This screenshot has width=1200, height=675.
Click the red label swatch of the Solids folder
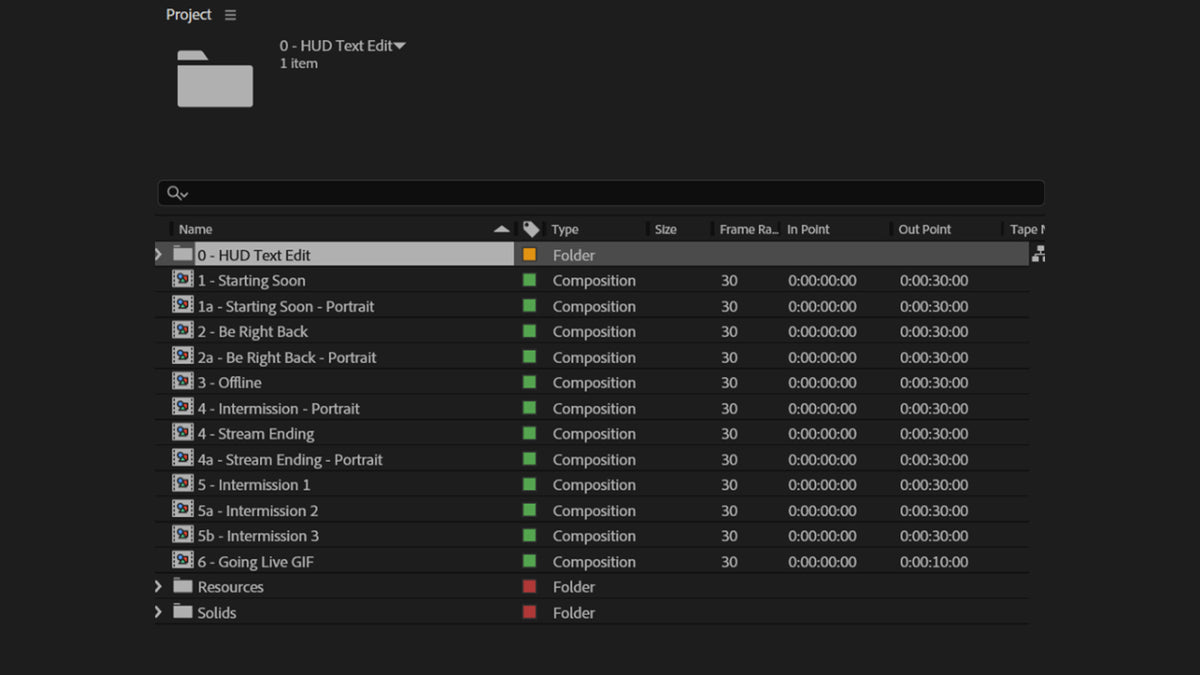(530, 612)
